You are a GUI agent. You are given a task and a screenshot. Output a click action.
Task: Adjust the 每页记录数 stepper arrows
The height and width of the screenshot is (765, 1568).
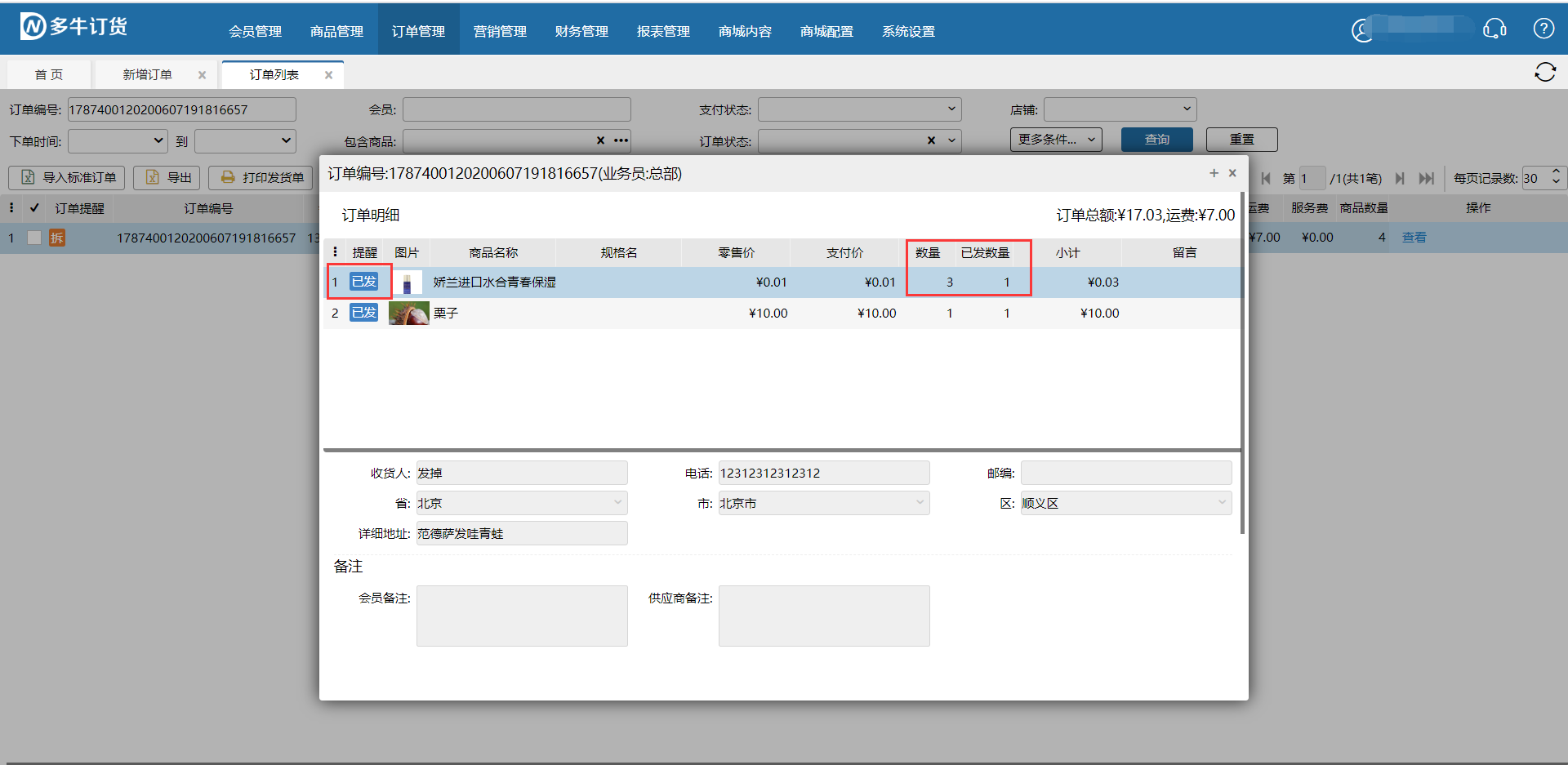(1556, 177)
